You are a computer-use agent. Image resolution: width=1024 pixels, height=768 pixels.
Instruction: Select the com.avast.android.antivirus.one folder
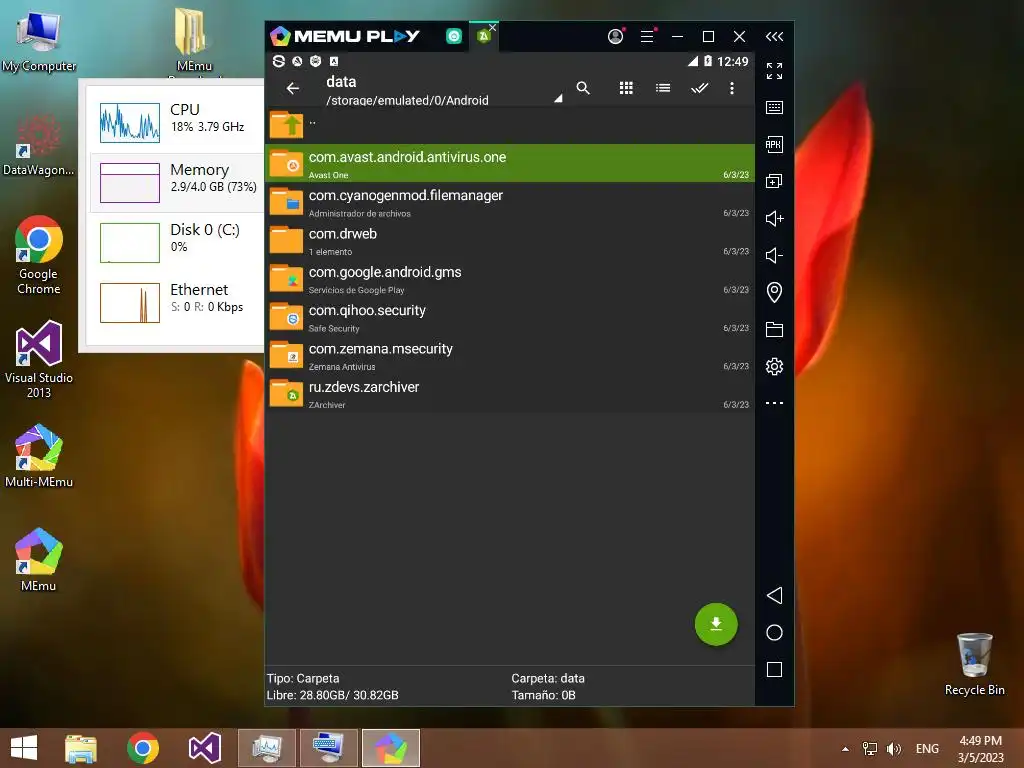click(x=510, y=163)
